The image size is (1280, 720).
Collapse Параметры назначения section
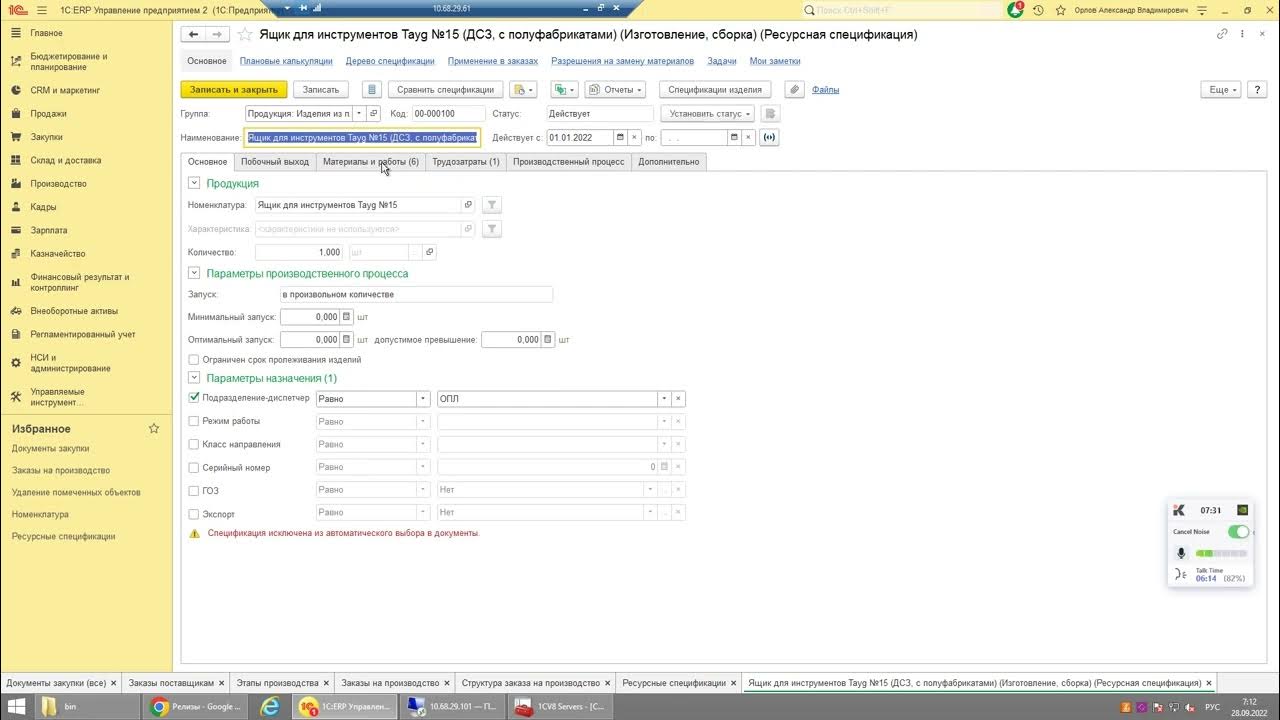coord(194,378)
